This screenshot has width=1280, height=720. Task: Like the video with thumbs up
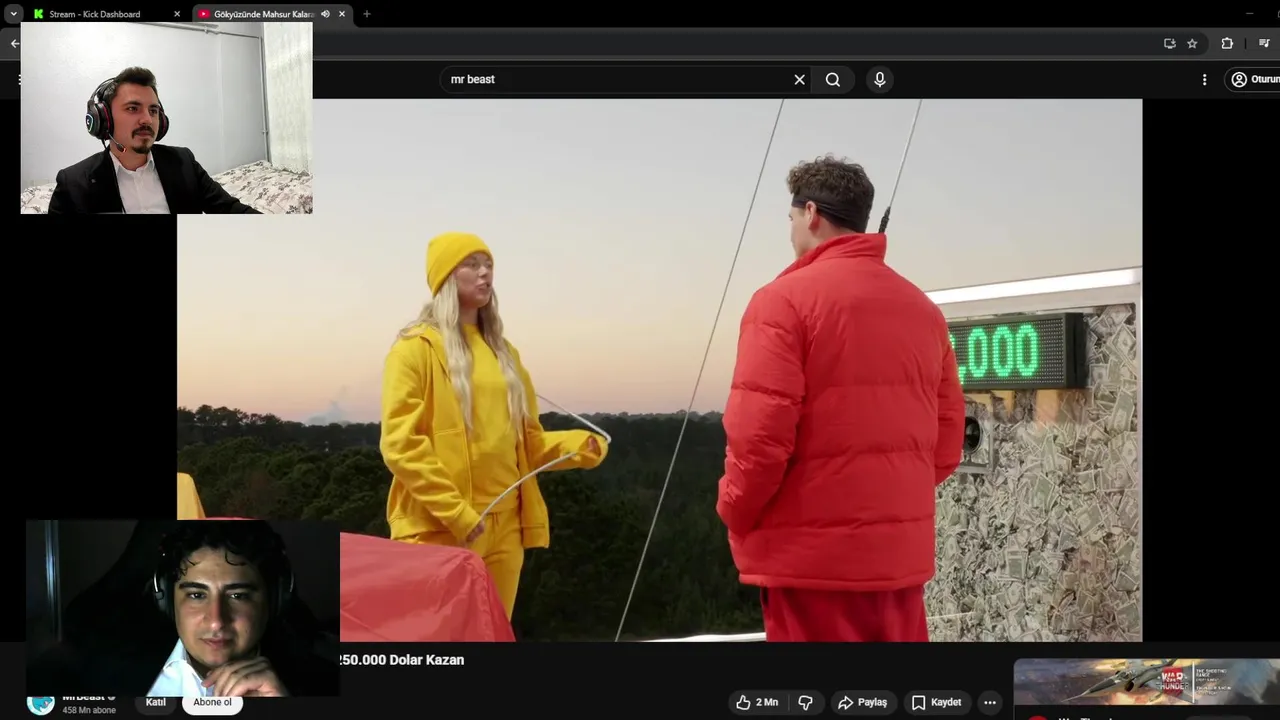758,702
